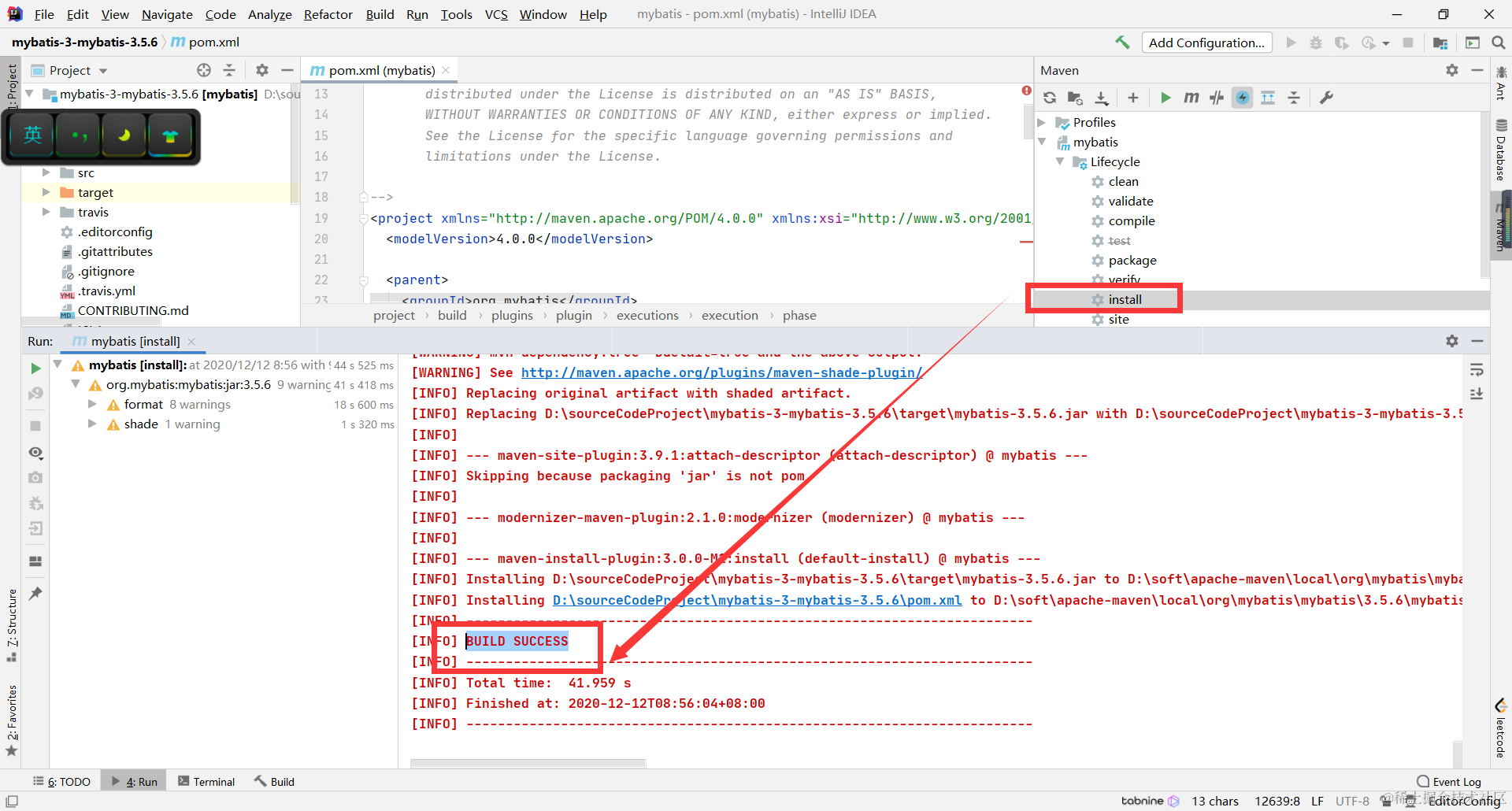
Task: Click Reload All Maven Projects icon
Action: click(x=1050, y=98)
